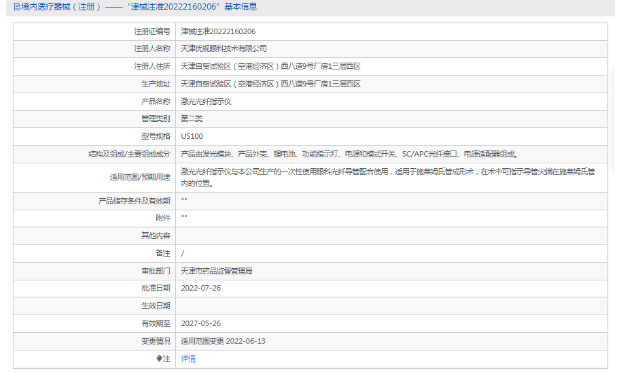Select the composition text mentioning SC/APC
This screenshot has height=373, width=618.
(349, 154)
